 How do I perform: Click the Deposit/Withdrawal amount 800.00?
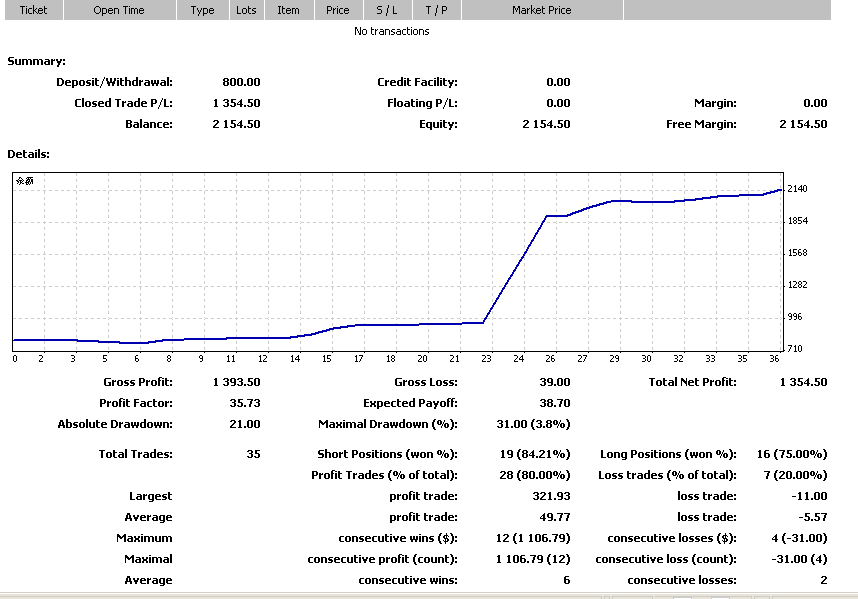click(x=241, y=82)
